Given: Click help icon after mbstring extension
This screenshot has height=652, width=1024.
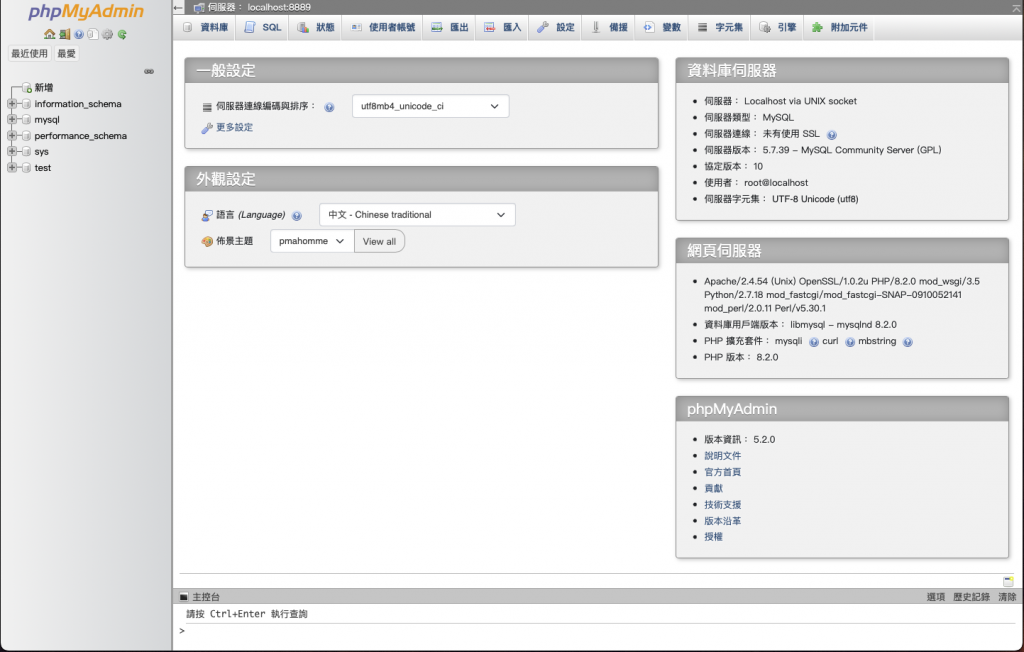Looking at the screenshot, I should (x=907, y=342).
